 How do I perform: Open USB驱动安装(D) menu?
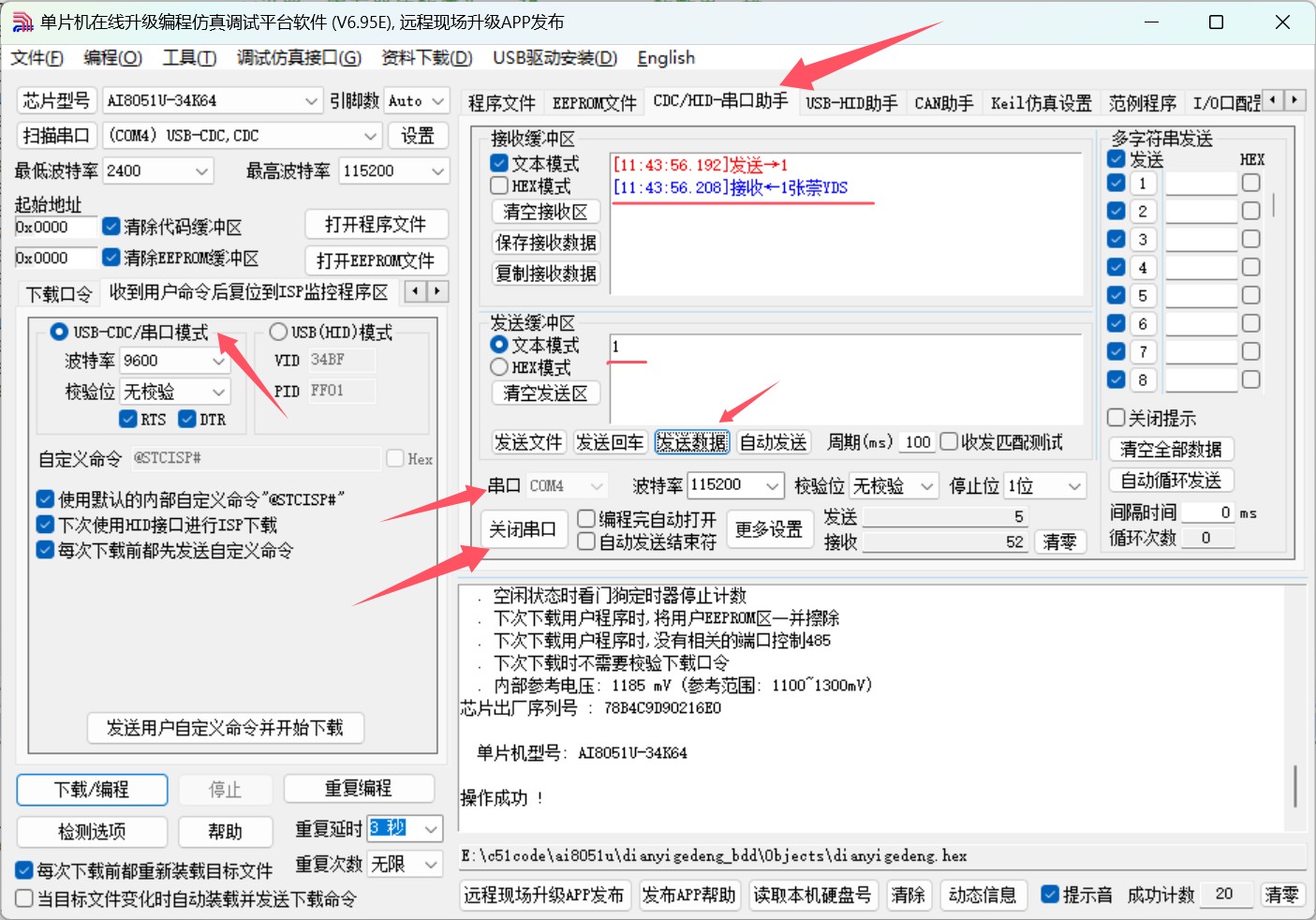[x=555, y=58]
